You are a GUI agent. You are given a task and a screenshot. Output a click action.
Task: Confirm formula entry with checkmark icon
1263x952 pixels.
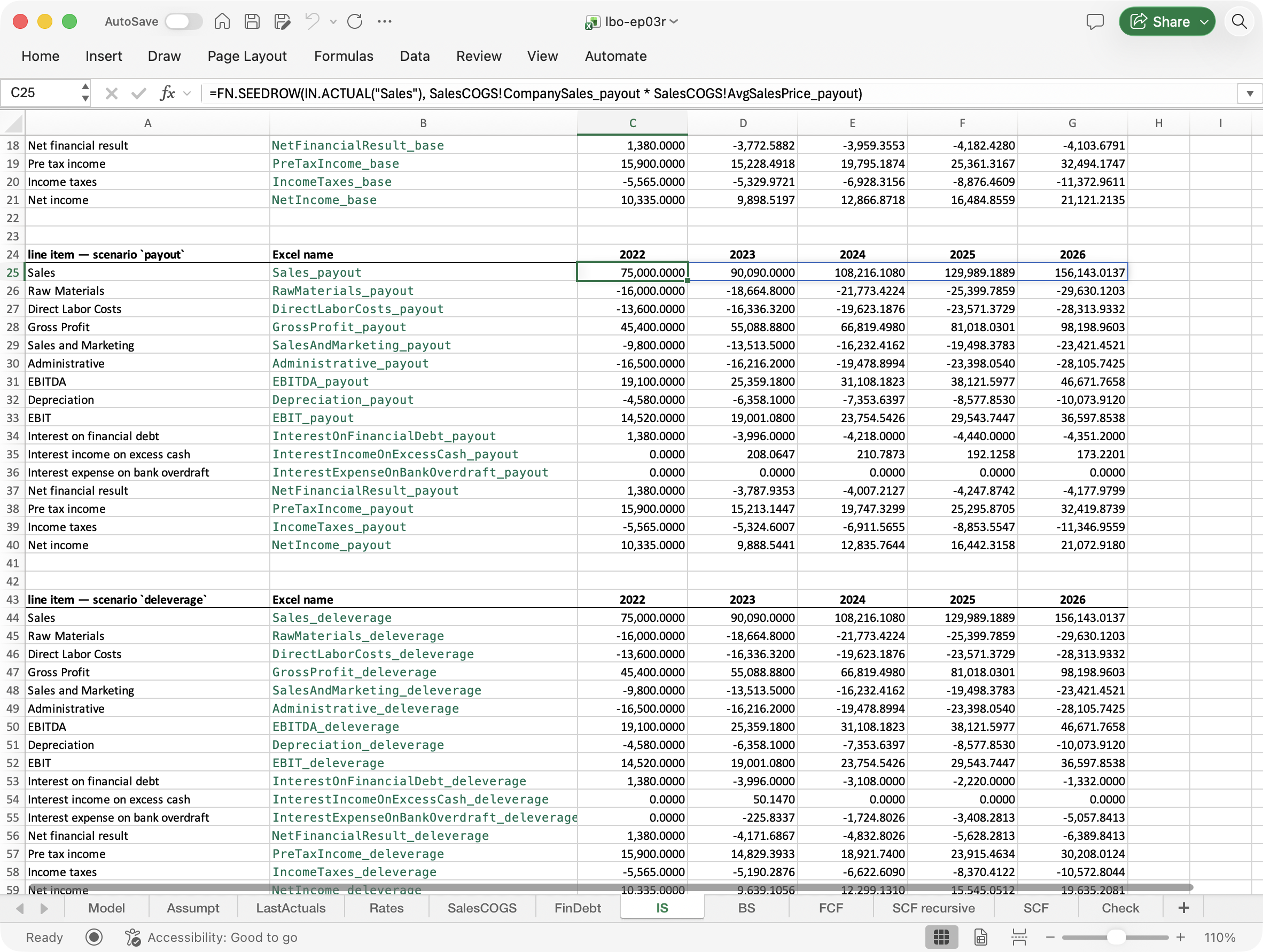pyautogui.click(x=138, y=93)
